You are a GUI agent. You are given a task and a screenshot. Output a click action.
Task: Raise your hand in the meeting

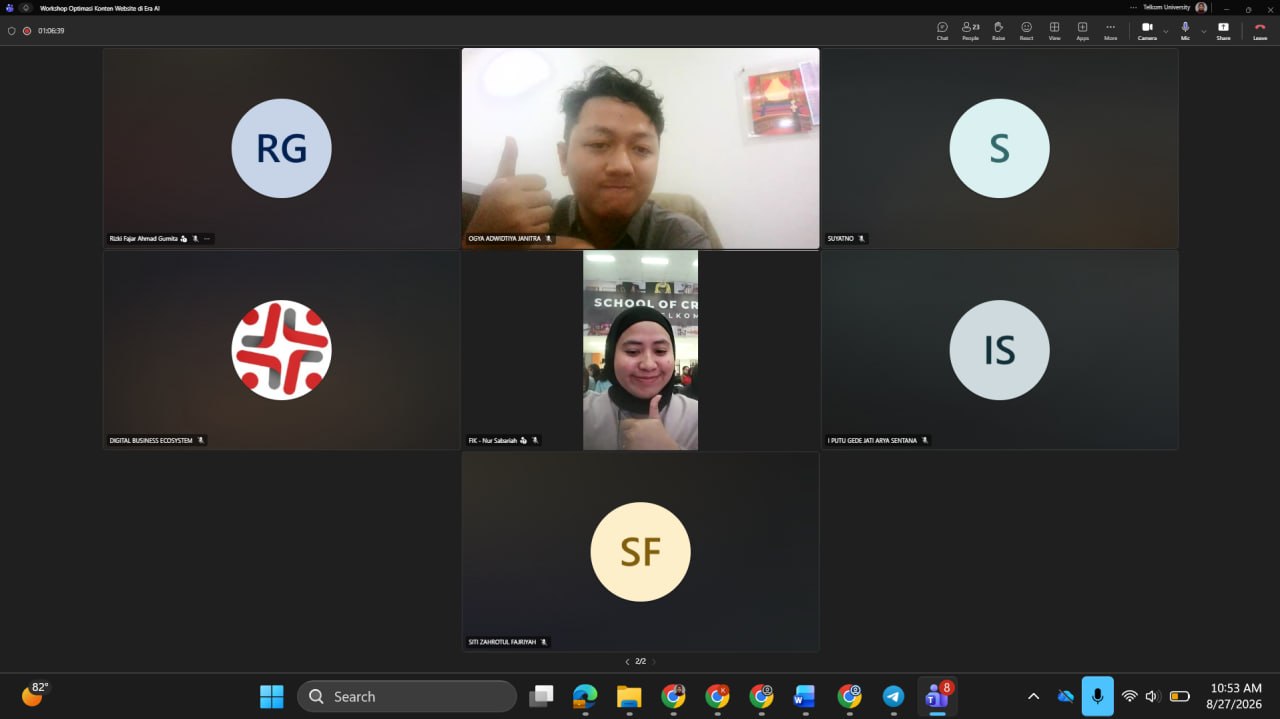[x=998, y=31]
